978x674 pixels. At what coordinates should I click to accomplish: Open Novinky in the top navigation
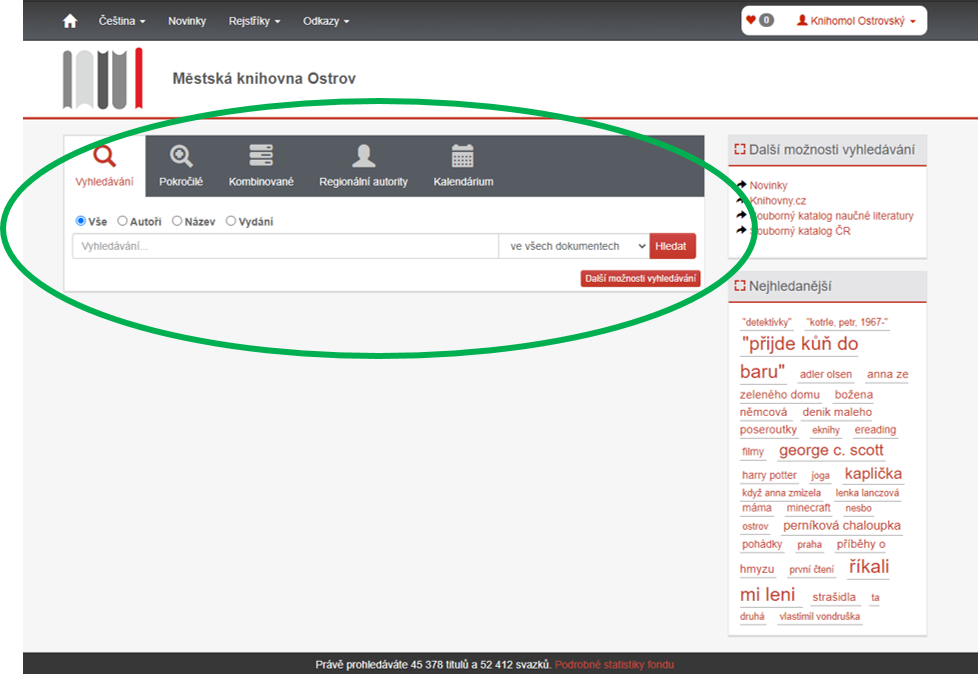187,21
